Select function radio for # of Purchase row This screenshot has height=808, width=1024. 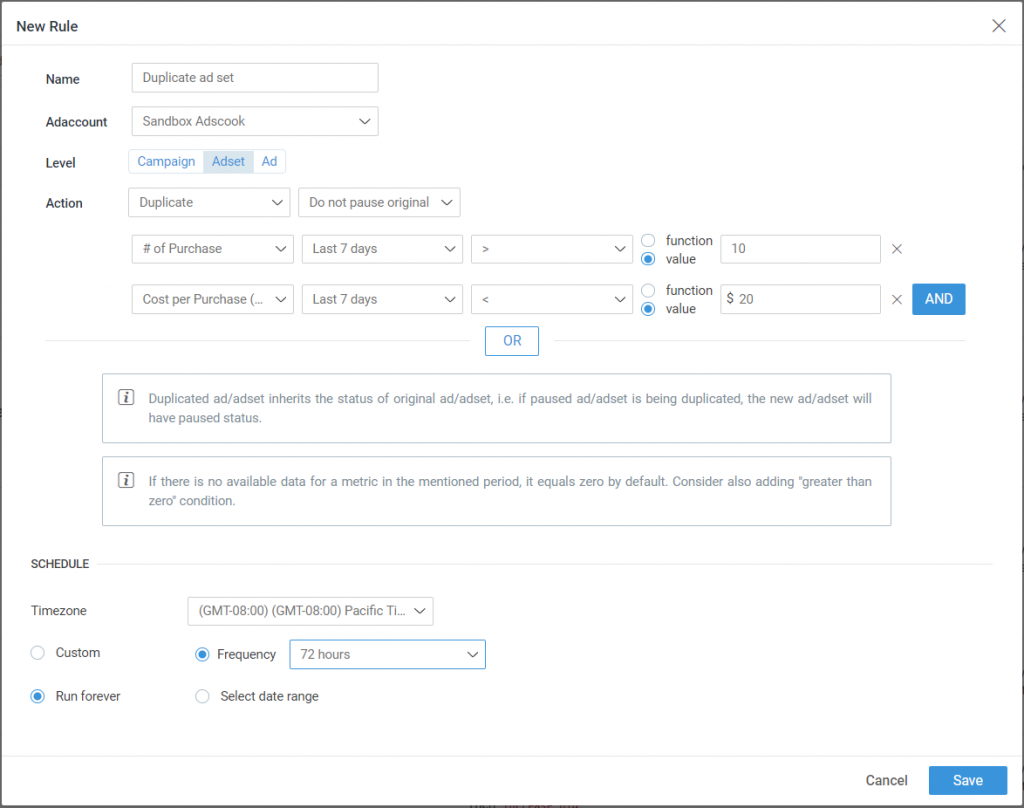click(648, 240)
